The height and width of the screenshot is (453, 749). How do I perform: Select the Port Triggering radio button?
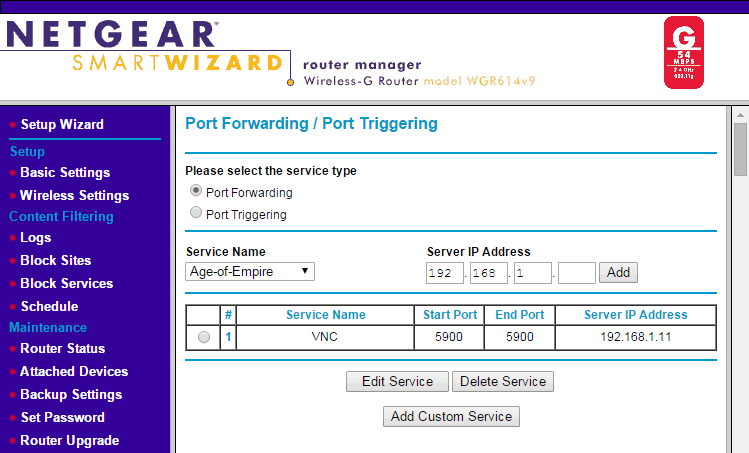[196, 213]
